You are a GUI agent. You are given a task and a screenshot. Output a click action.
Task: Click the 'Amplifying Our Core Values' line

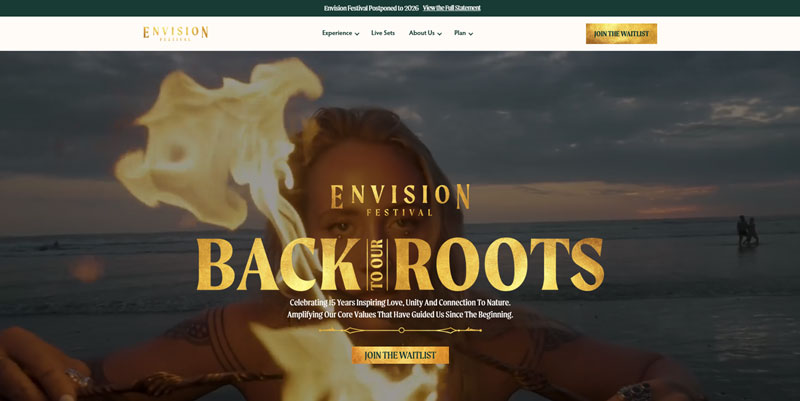coord(400,315)
